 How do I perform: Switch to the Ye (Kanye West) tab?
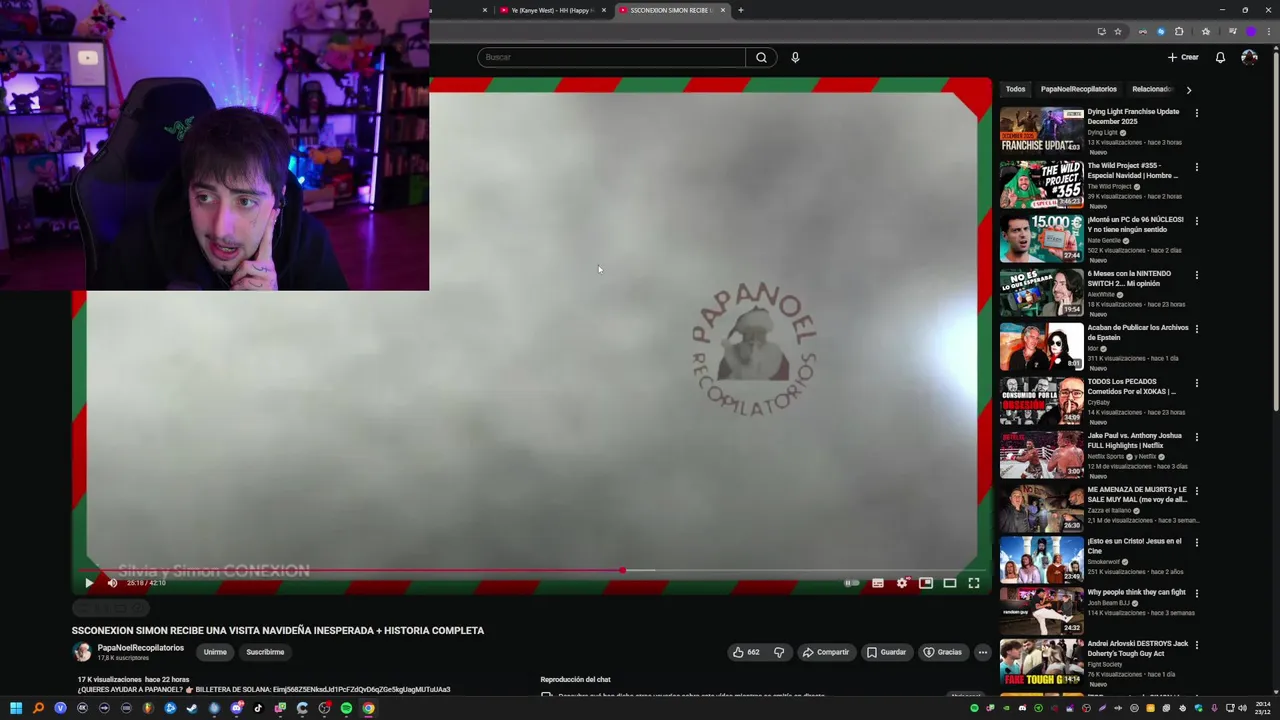pyautogui.click(x=550, y=10)
